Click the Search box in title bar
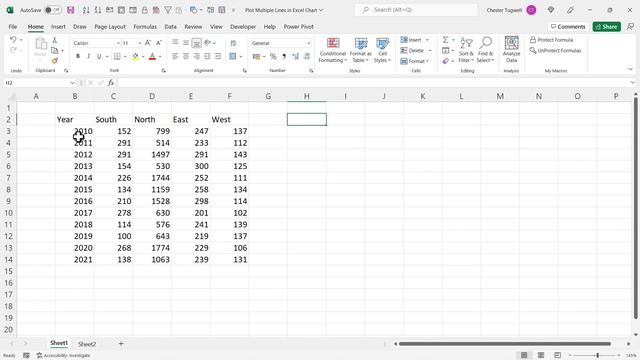Viewport: 640px width, 360px height. 416,10
